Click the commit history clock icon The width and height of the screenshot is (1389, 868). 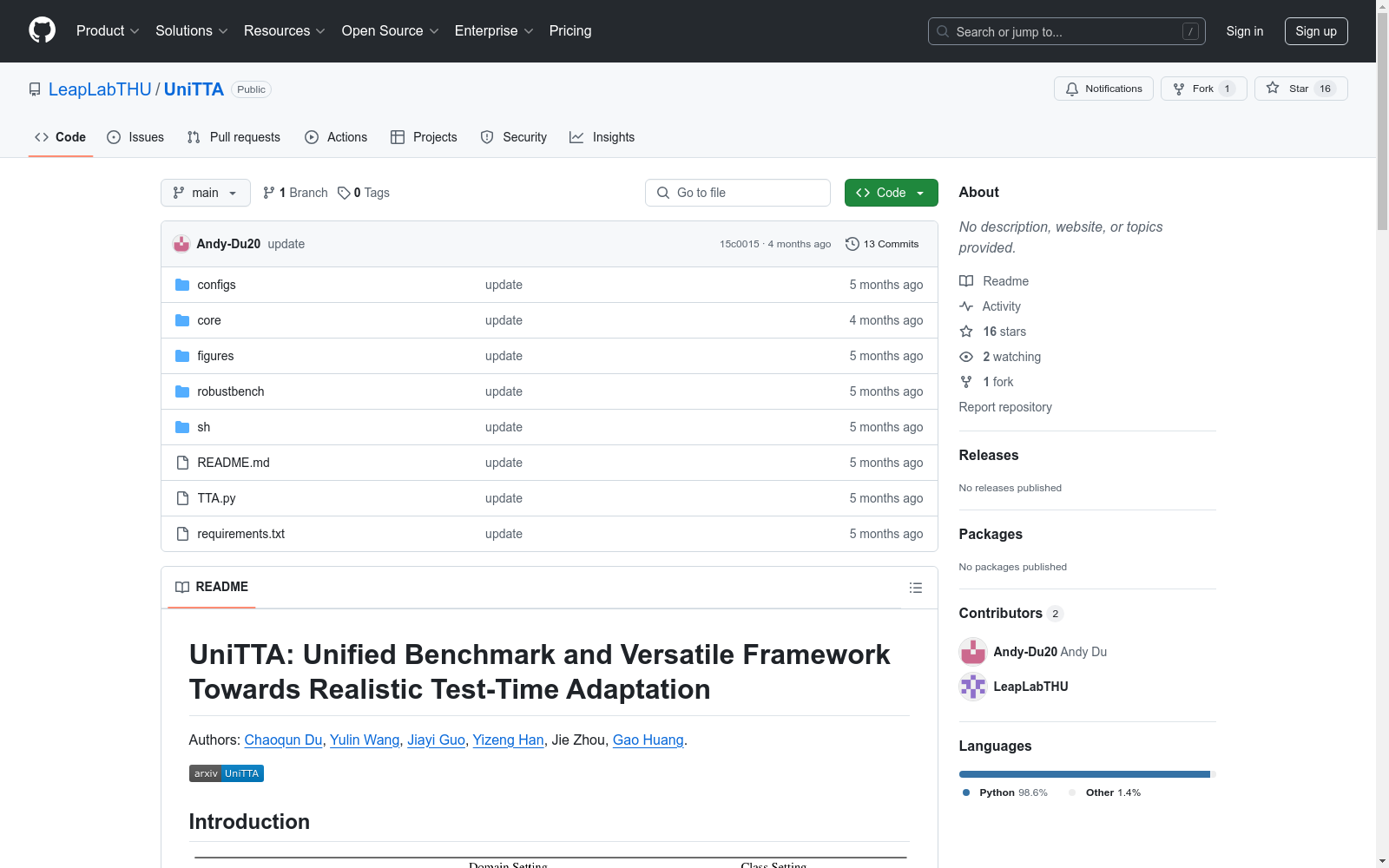tap(852, 244)
